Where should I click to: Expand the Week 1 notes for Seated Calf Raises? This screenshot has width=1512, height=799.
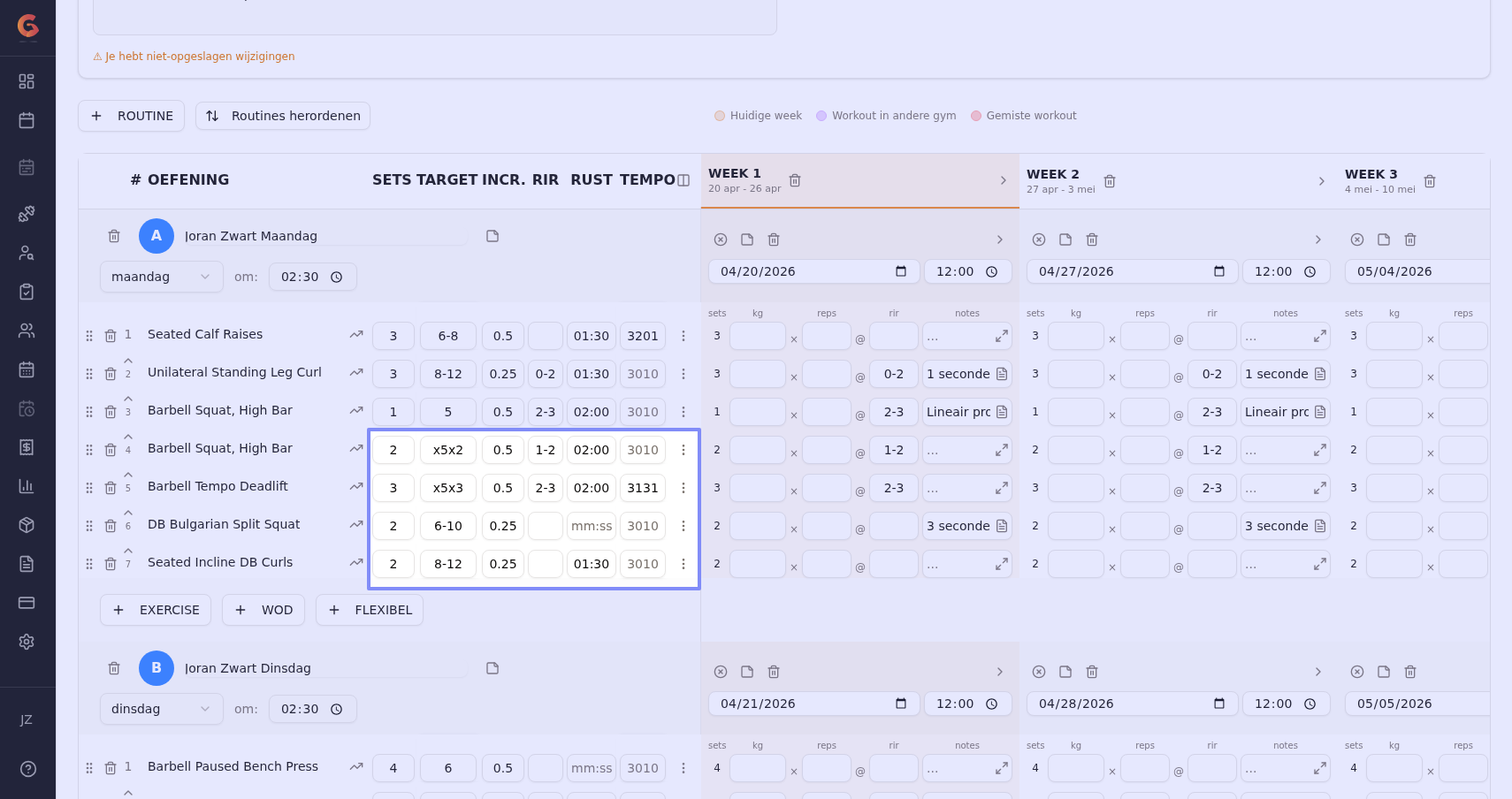(x=1002, y=336)
